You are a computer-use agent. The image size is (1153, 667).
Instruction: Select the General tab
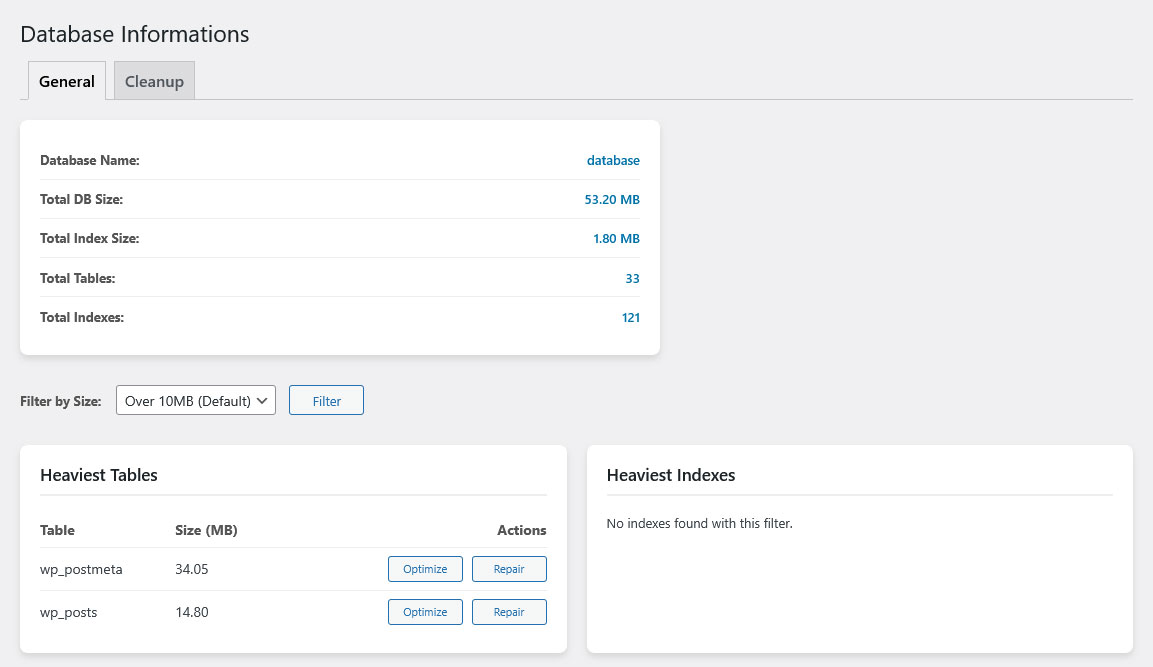pyautogui.click(x=67, y=81)
